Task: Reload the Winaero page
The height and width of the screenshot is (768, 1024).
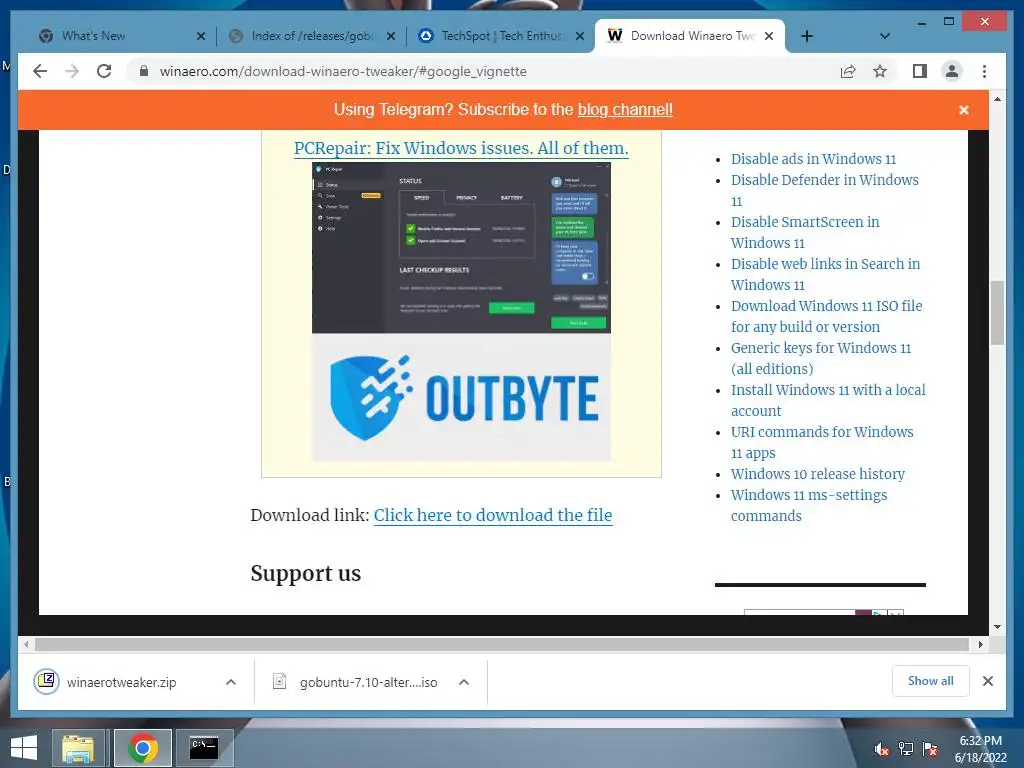Action: point(104,71)
